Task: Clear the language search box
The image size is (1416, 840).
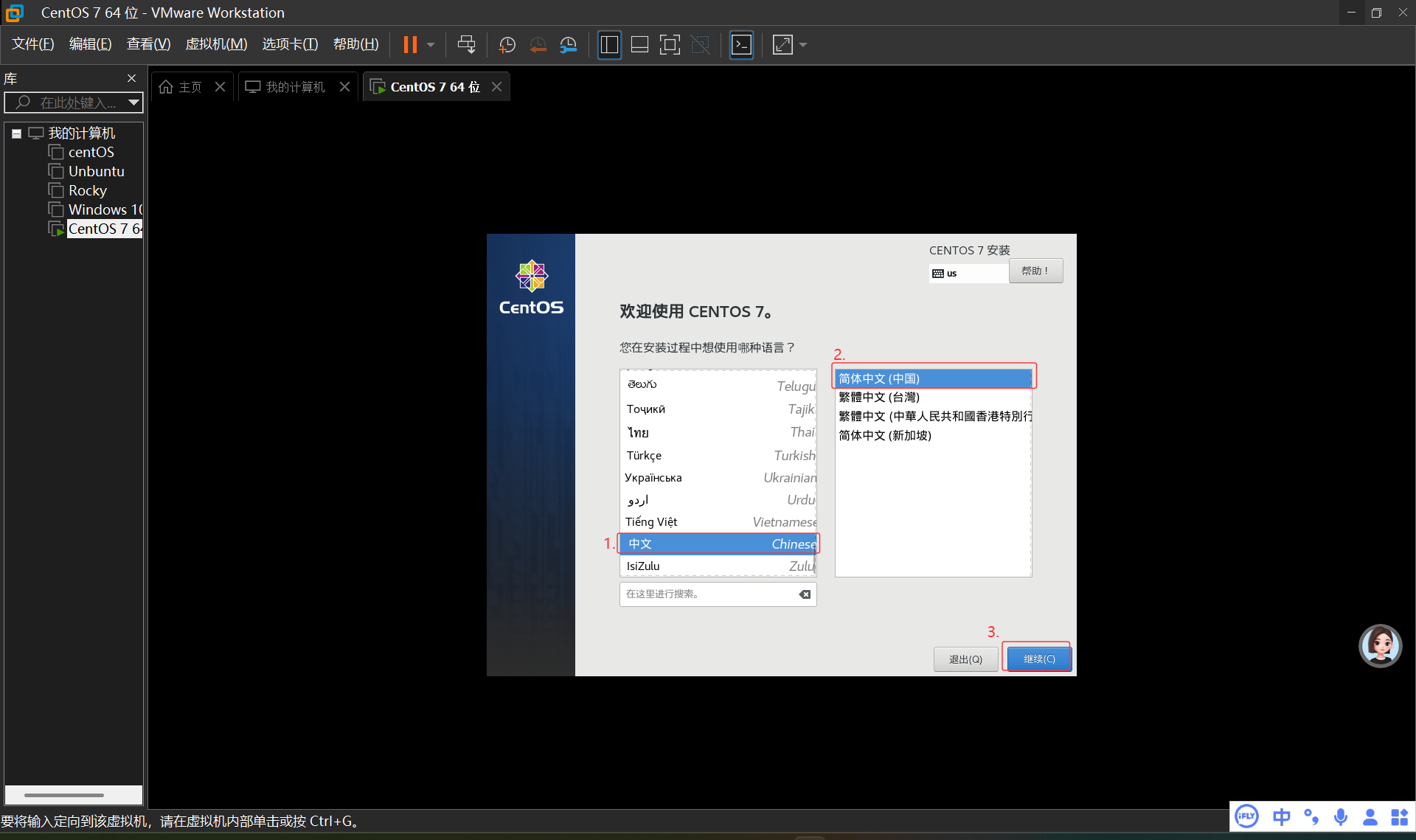Action: pyautogui.click(x=805, y=594)
